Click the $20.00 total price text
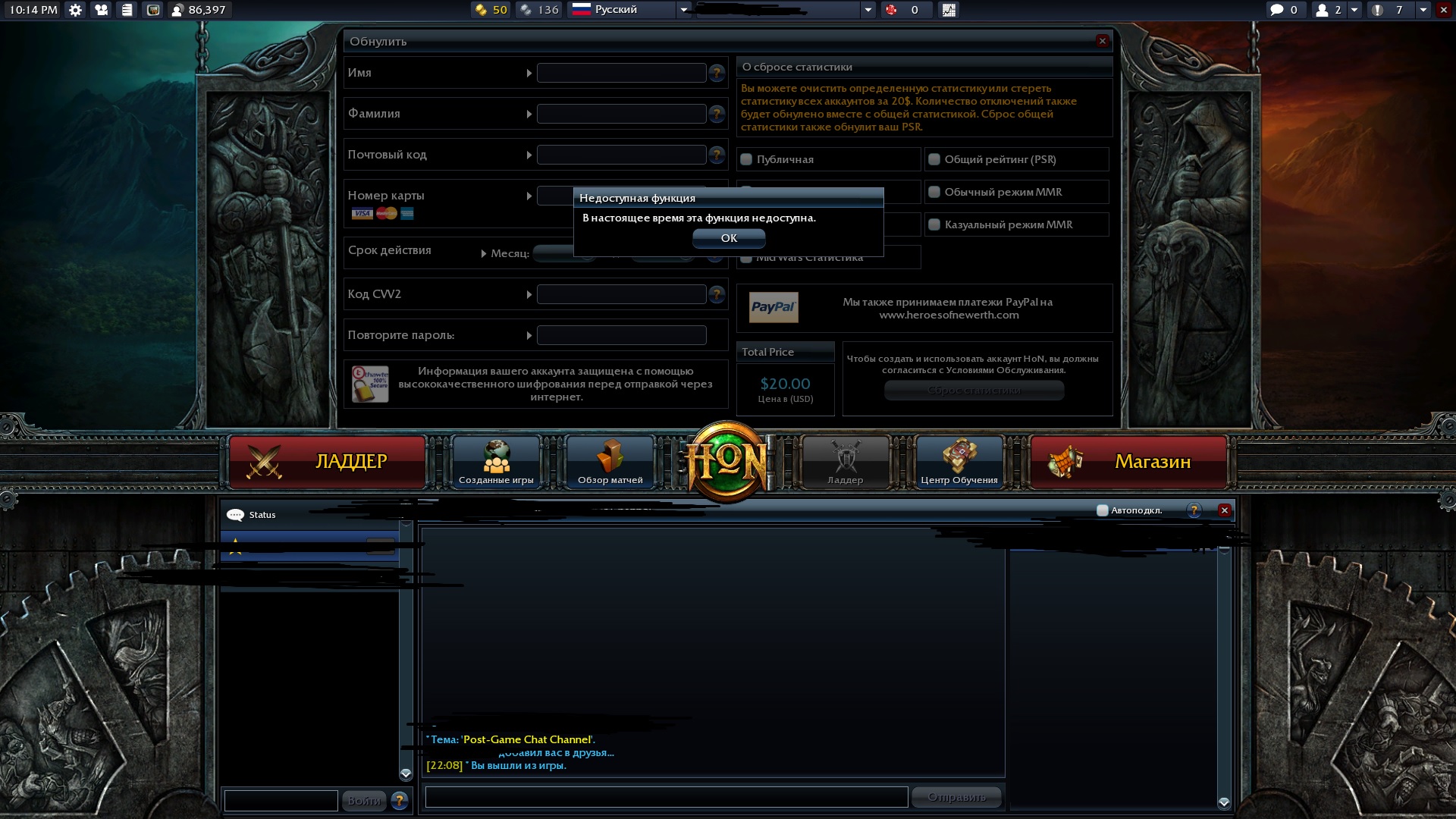Image resolution: width=1456 pixels, height=819 pixels. (785, 384)
